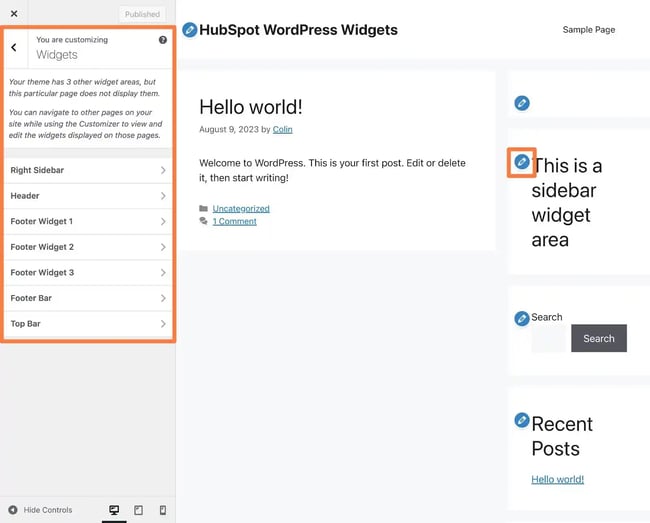Click the 'August 9, 2023' post date

[x=229, y=129]
